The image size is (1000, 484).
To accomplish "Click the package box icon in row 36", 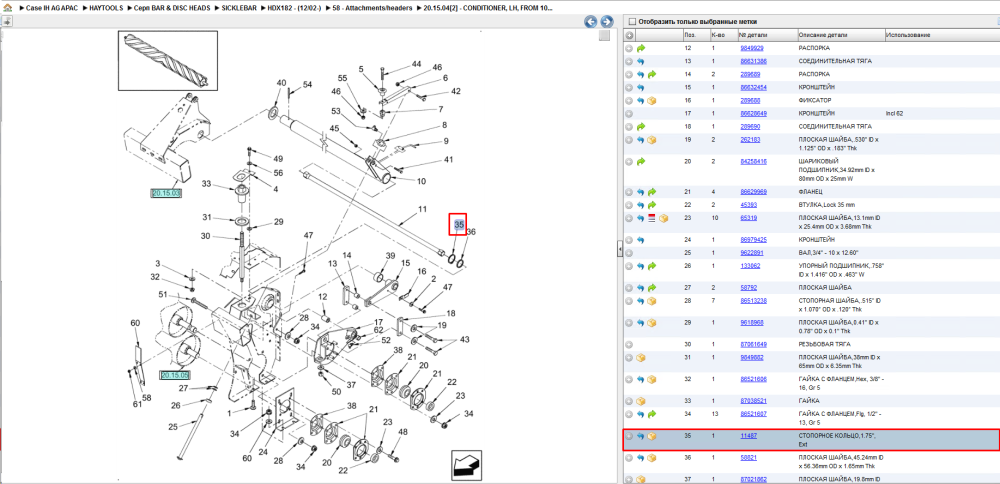I will point(652,458).
